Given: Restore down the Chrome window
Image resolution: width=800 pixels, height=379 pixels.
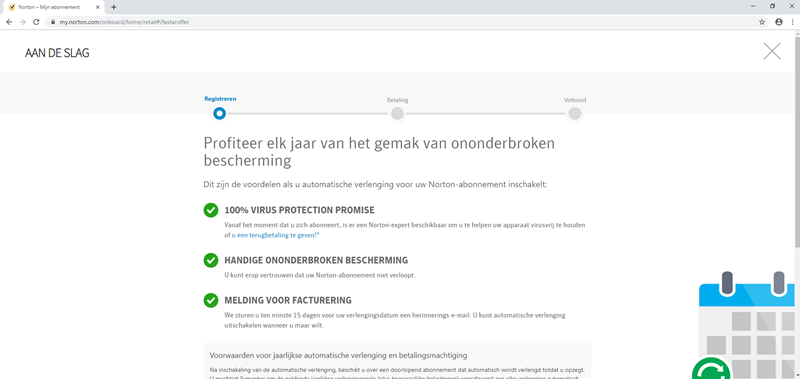Looking at the screenshot, I should (772, 7).
